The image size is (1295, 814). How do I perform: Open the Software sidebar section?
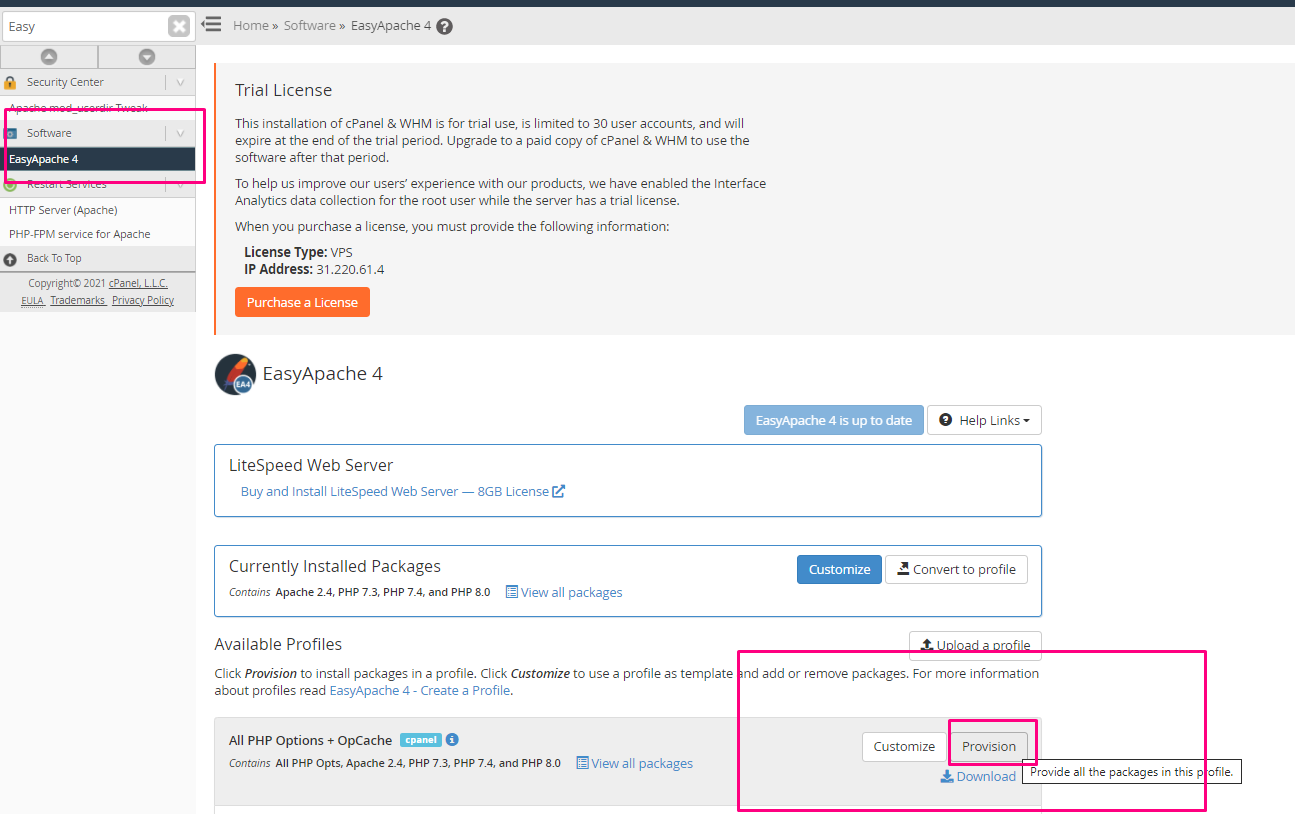tap(49, 133)
